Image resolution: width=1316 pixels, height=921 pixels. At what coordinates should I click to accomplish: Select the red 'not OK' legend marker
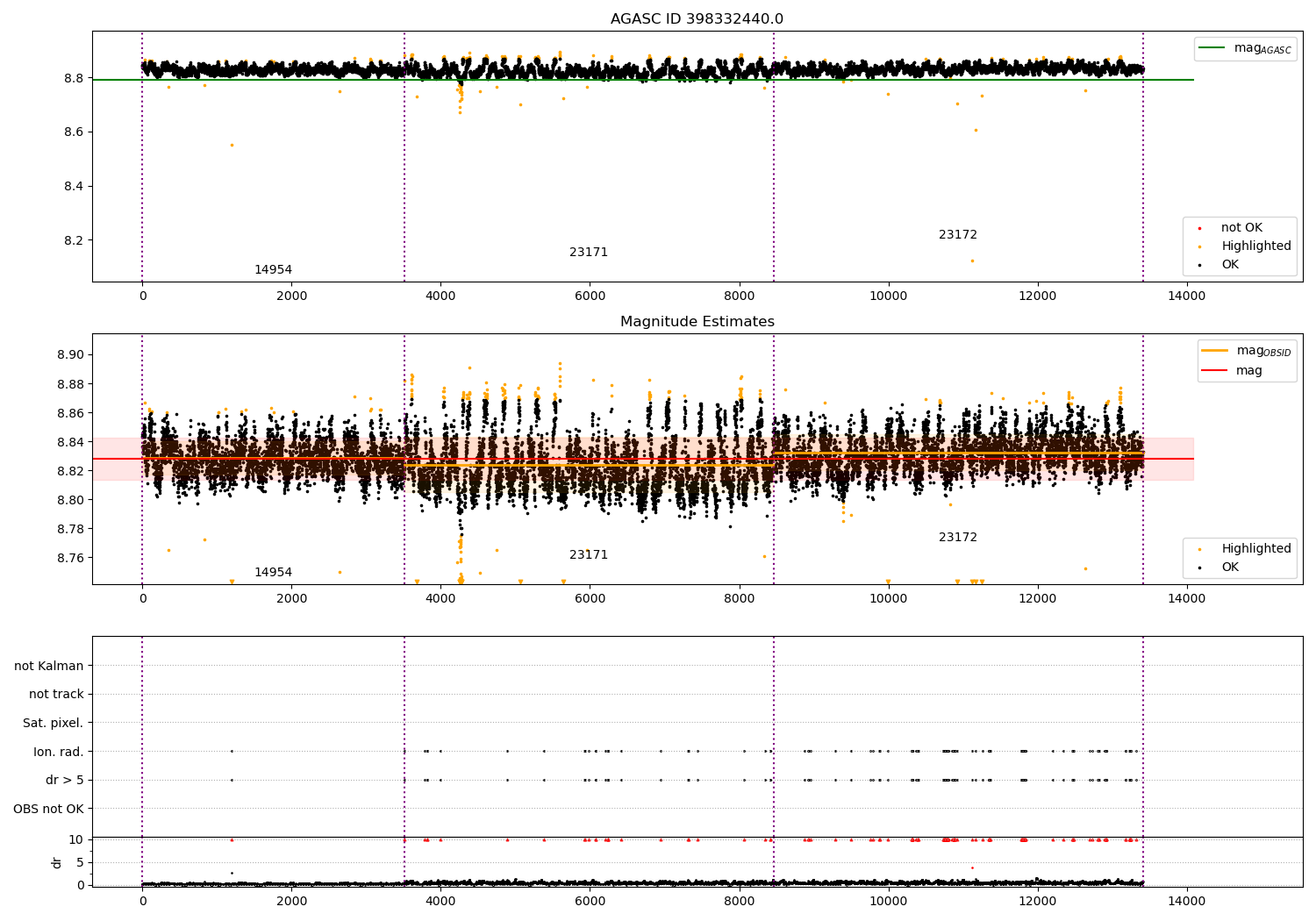tap(1199, 228)
